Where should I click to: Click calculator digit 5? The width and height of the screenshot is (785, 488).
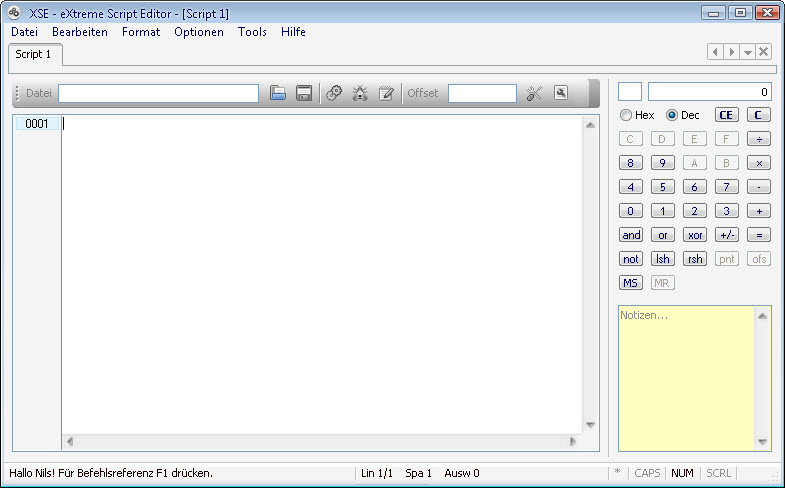662,187
